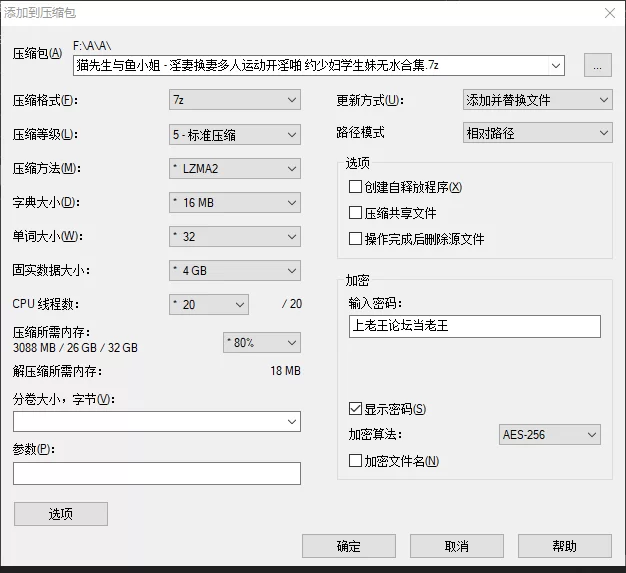
Task: Open the 字典大小 16 MB dropdown
Action: tap(235, 202)
